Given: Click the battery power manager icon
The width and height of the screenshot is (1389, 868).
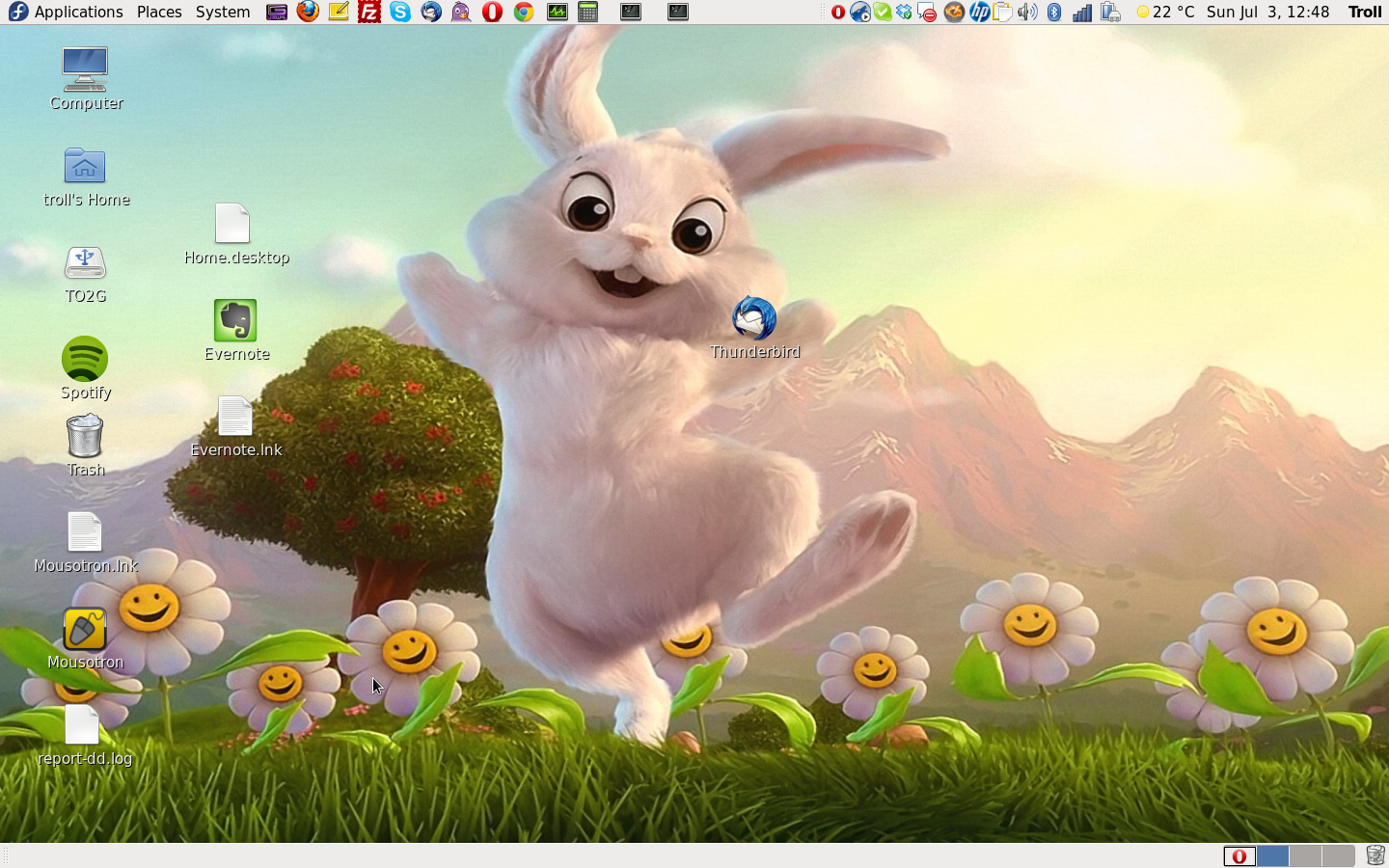Looking at the screenshot, I should coord(1111,12).
